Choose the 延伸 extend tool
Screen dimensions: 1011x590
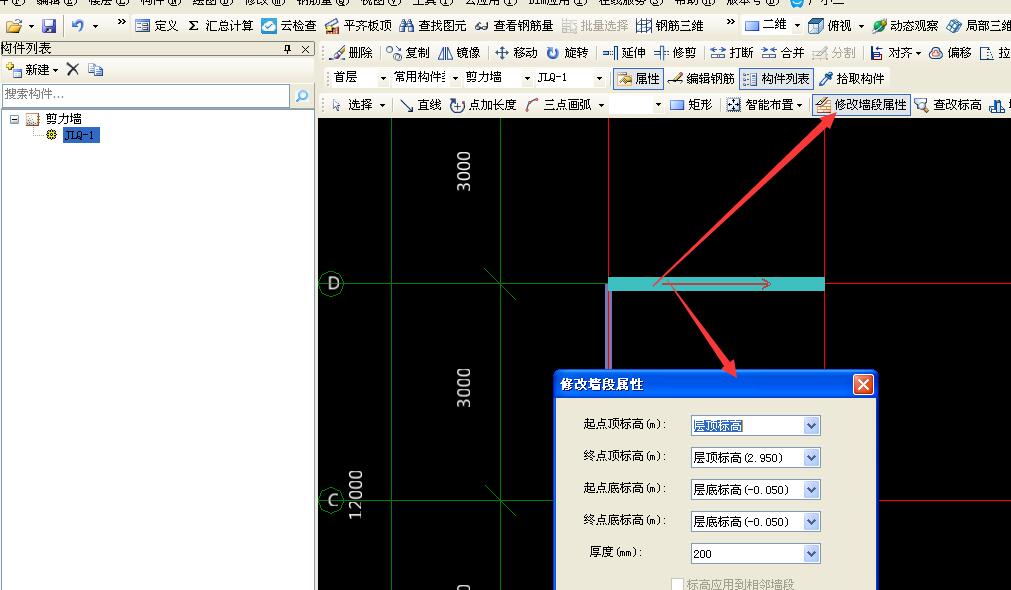point(624,53)
